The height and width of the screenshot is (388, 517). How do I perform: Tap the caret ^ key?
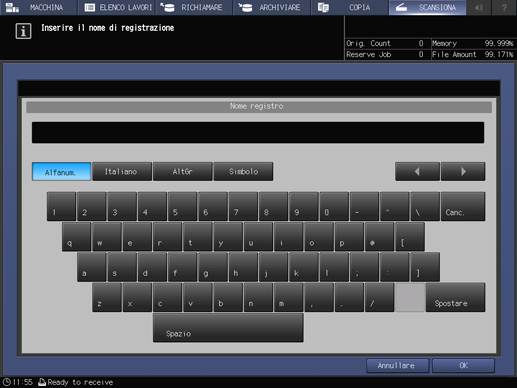point(395,206)
